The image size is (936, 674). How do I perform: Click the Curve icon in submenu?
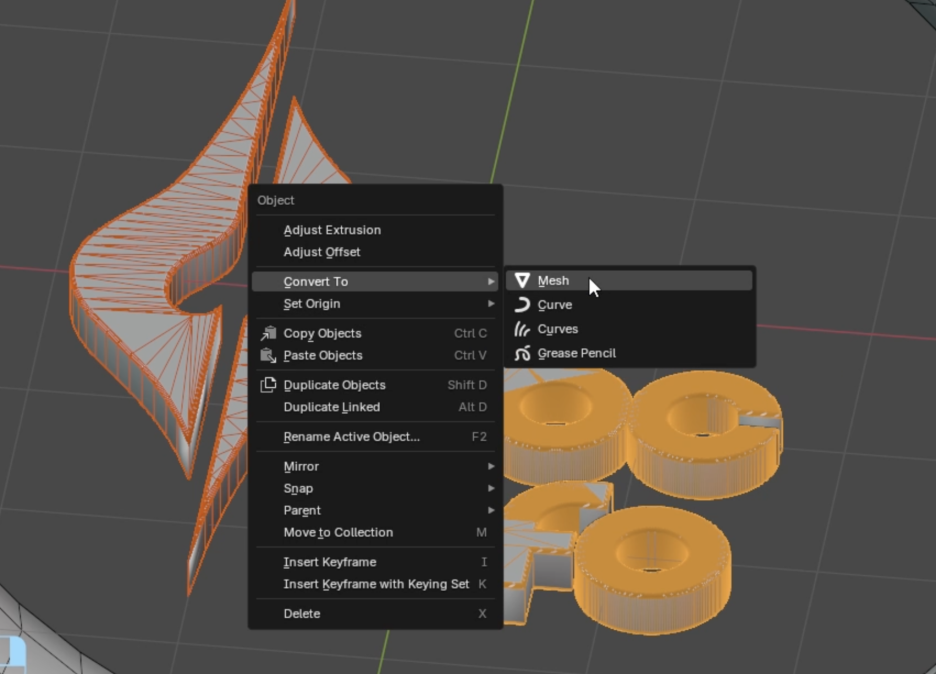tap(522, 305)
